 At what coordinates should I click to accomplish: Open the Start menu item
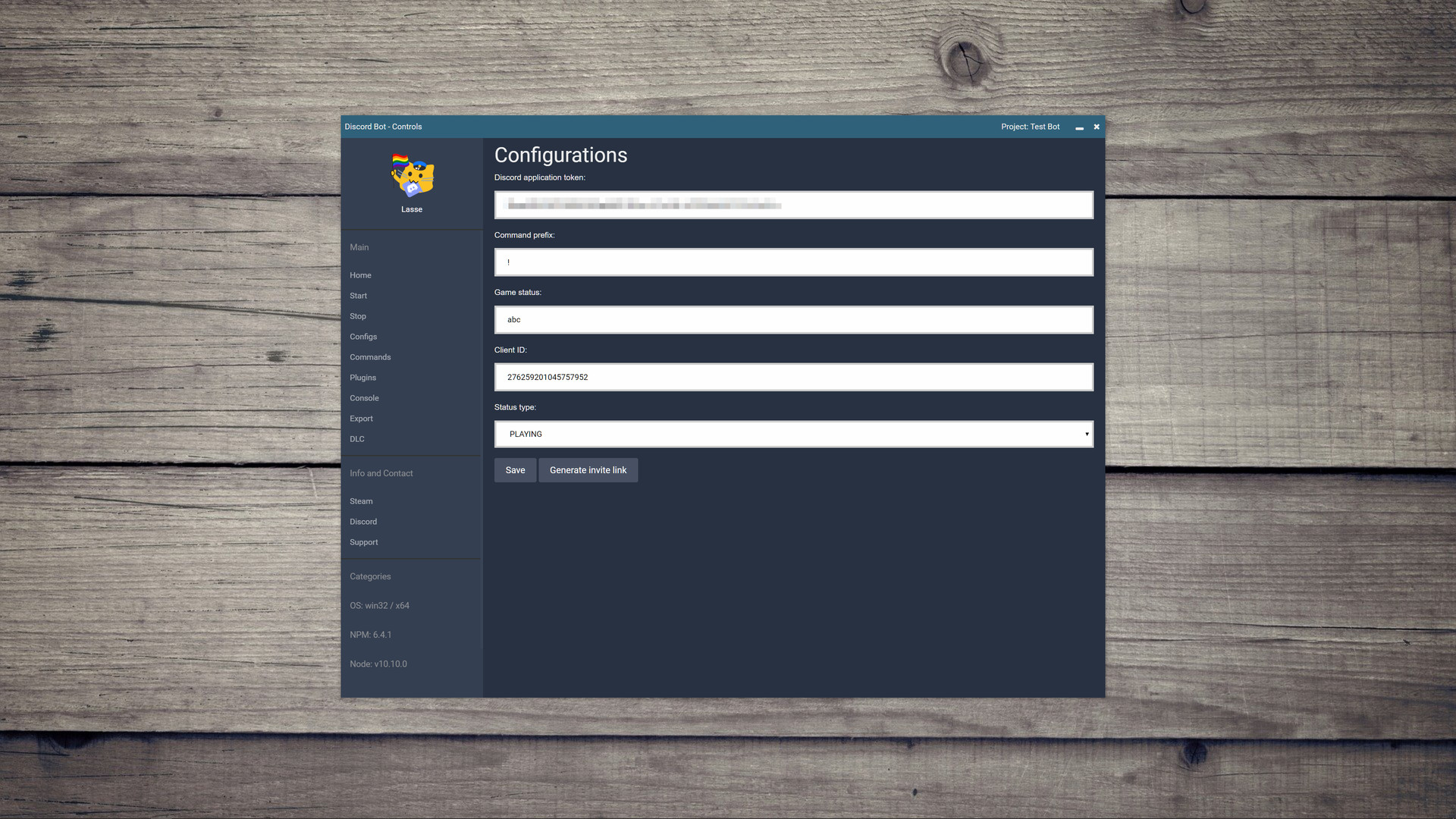[x=358, y=296]
